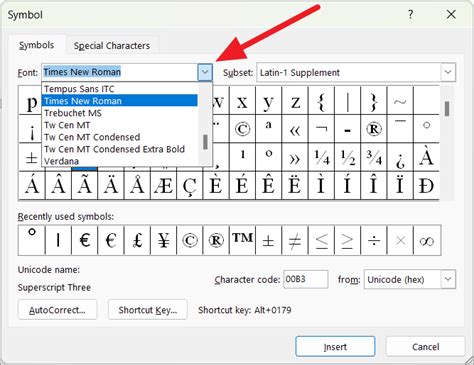Screen dimensions: 474x365
Task: Click the help question mark button
Action: pyautogui.click(x=410, y=14)
